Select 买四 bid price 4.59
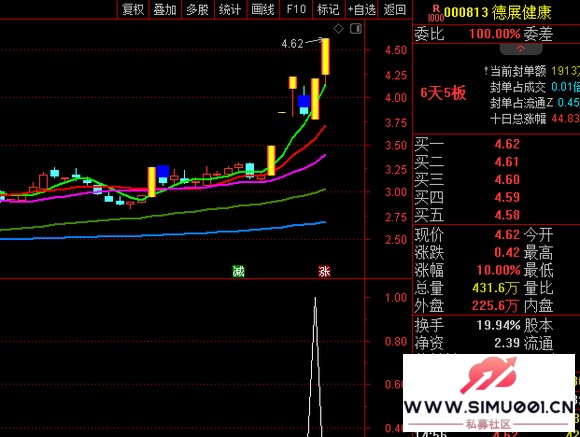 (507, 197)
